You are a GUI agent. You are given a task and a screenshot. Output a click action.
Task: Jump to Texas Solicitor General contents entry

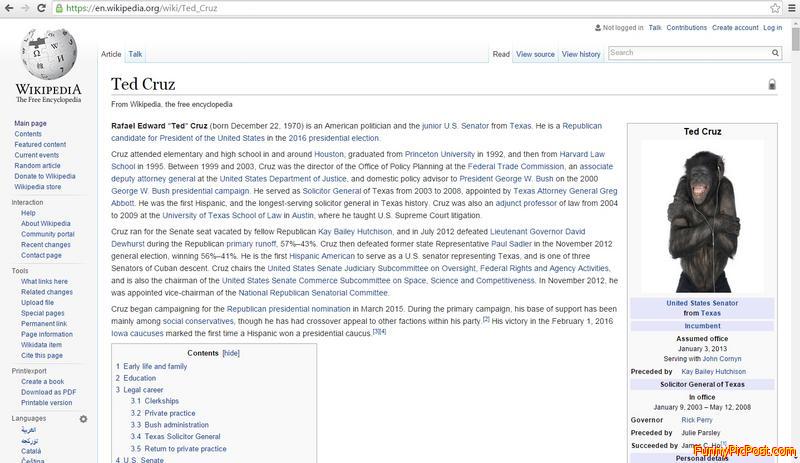click(x=182, y=437)
